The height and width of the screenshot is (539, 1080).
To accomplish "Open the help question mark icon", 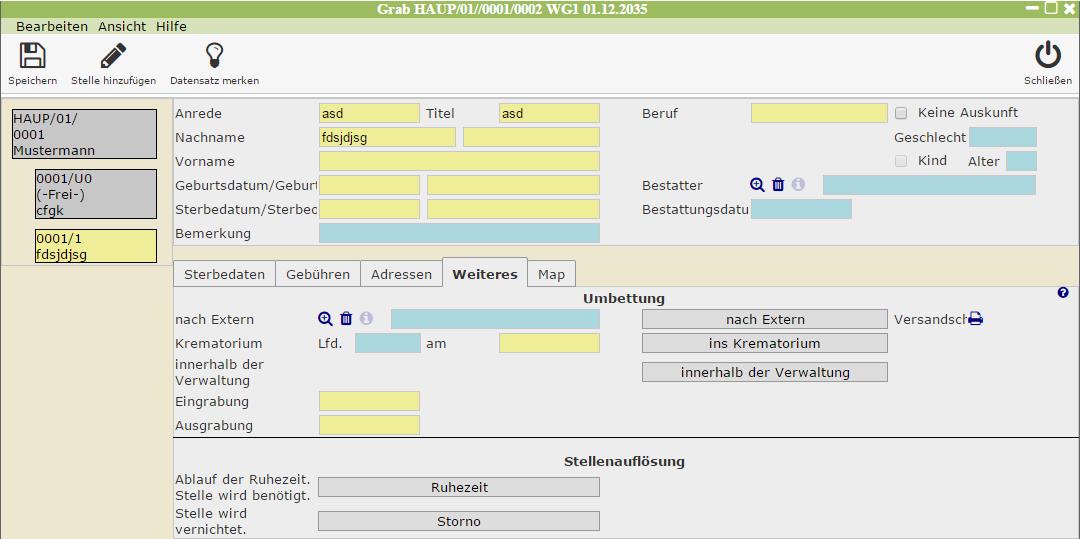I will [x=1063, y=293].
